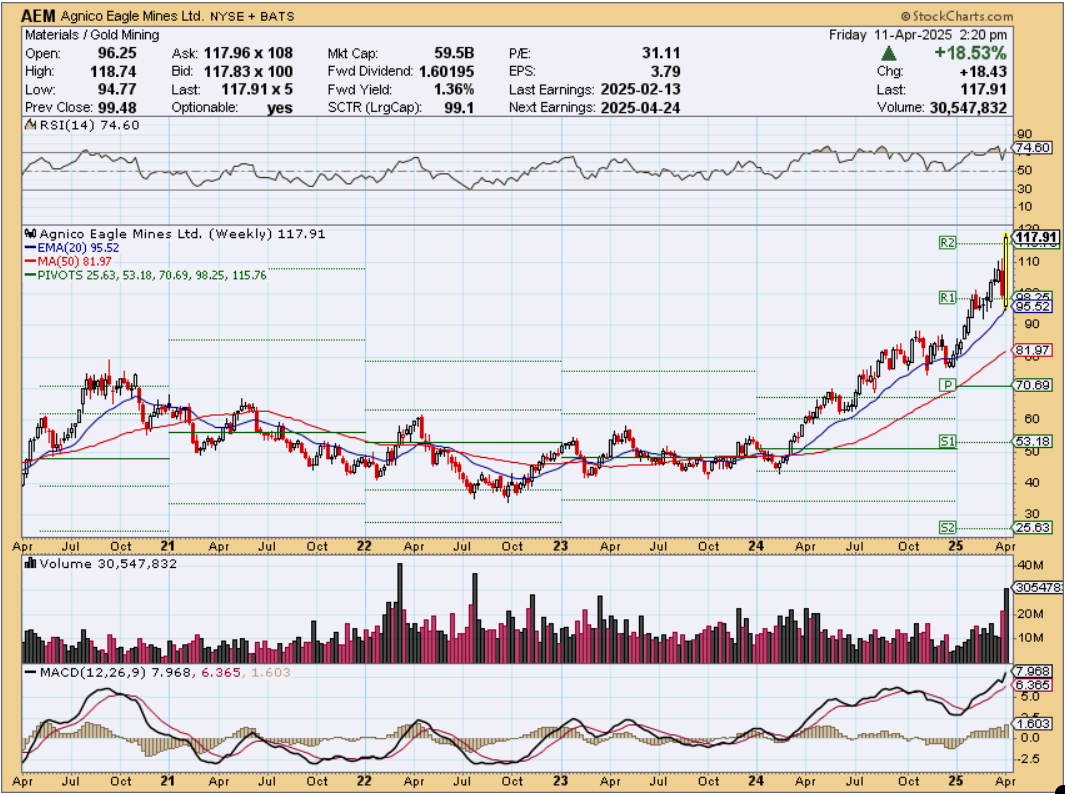This screenshot has height=794, width=1065.
Task: Click the tallest volume bar in early 2022
Action: coord(399,613)
